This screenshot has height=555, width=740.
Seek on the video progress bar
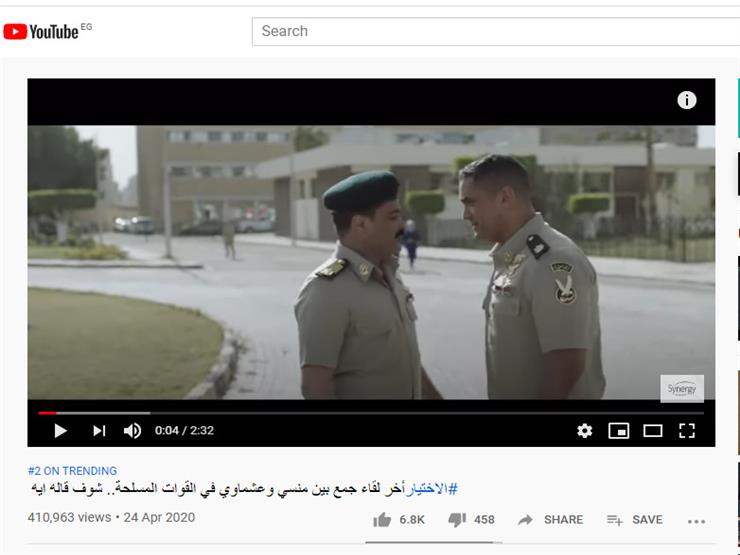(x=371, y=413)
